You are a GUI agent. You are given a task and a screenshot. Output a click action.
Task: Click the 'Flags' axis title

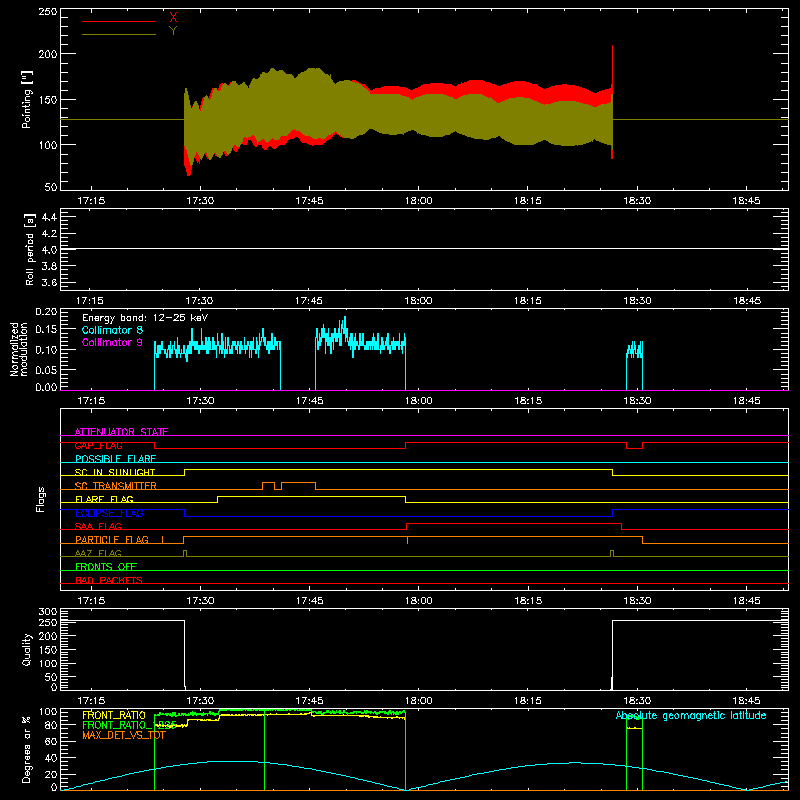(x=40, y=499)
